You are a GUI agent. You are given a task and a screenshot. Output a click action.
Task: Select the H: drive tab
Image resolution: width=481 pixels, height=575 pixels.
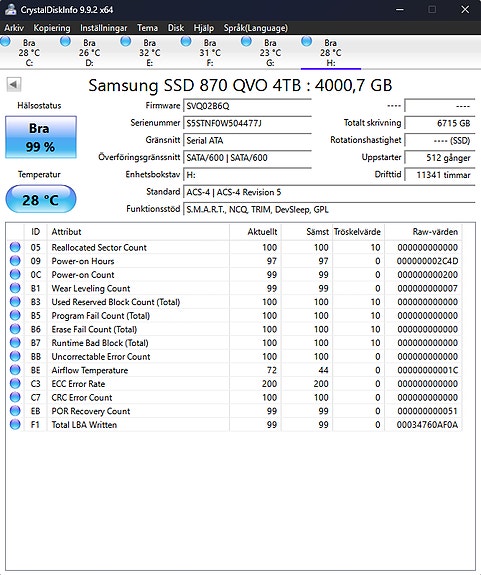click(x=331, y=52)
